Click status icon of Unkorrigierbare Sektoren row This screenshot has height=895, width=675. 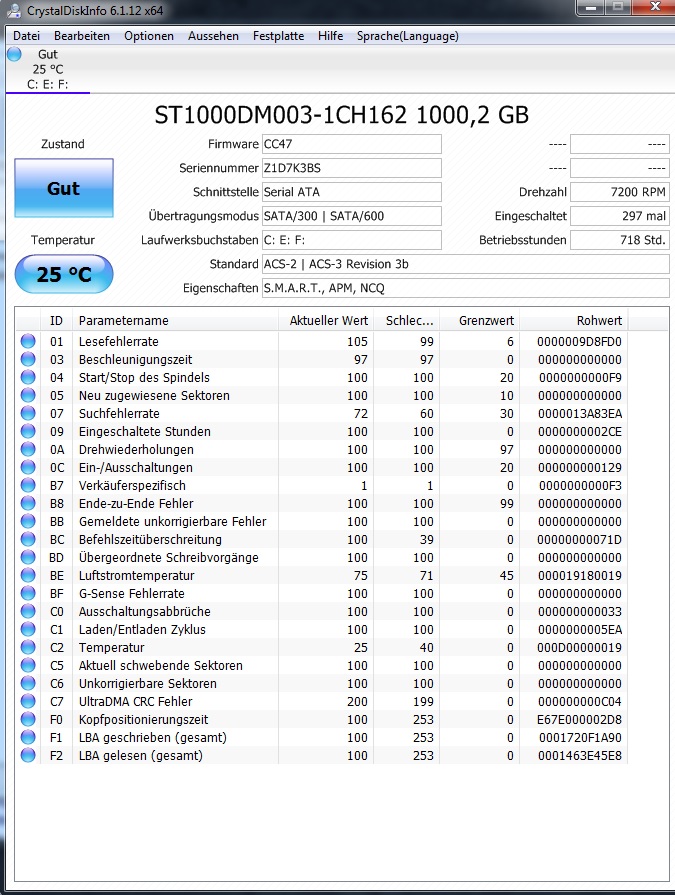28,683
